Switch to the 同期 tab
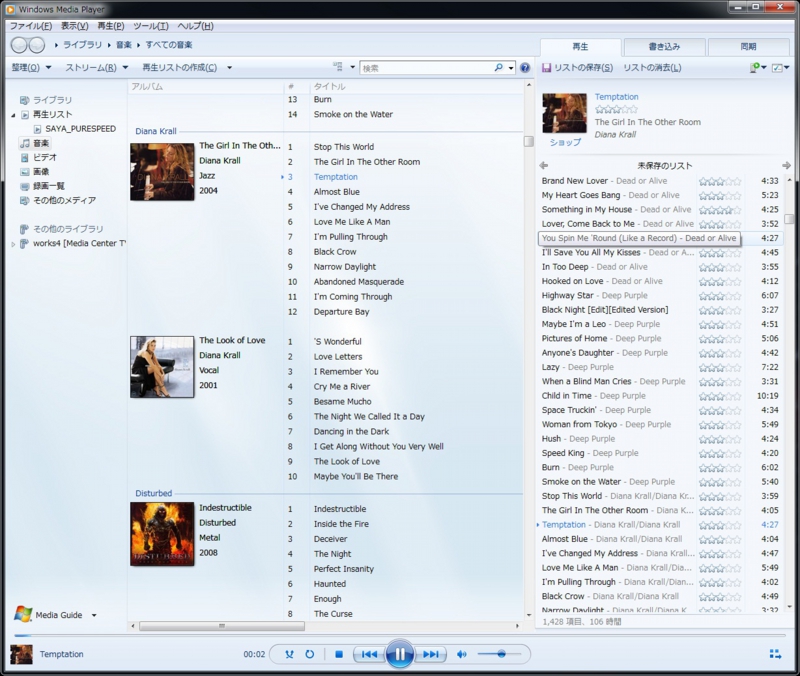This screenshot has width=800, height=676. click(748, 47)
